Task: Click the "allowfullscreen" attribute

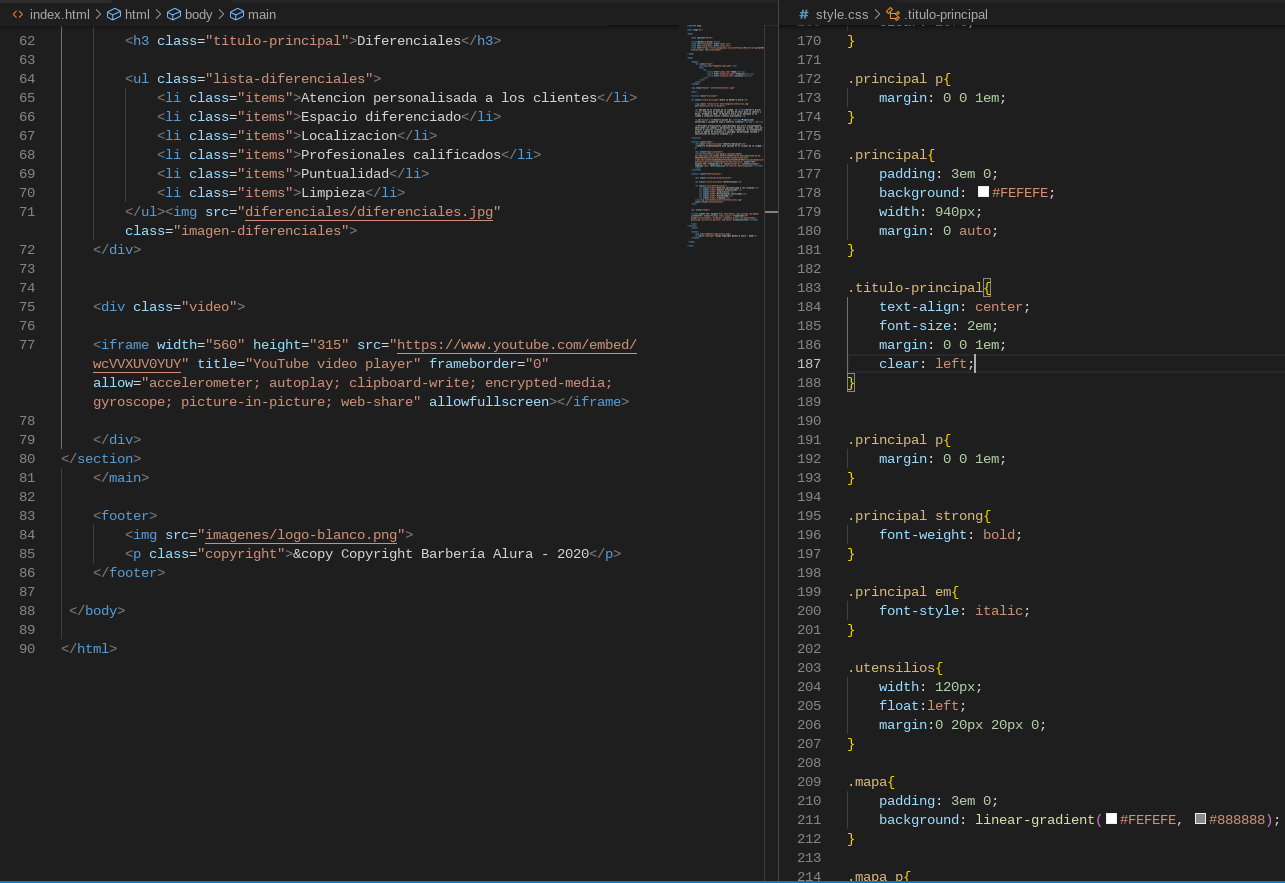Action: coord(489,402)
